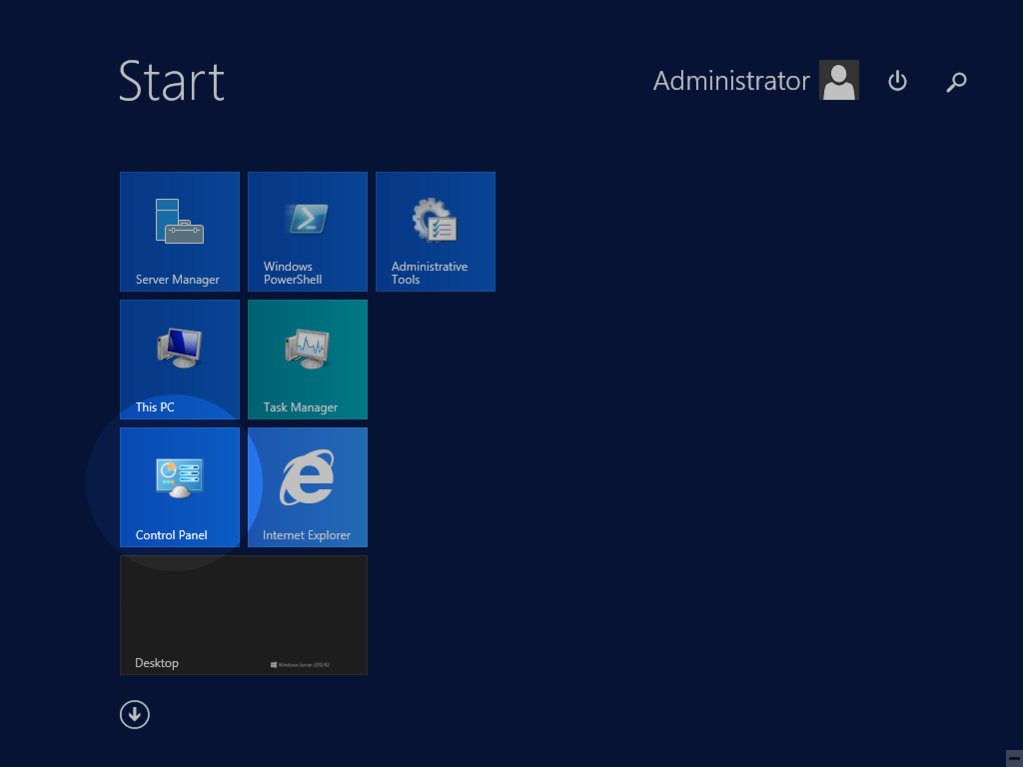Launch Windows PowerShell from its tile icon
The image size is (1023, 767).
tap(307, 218)
